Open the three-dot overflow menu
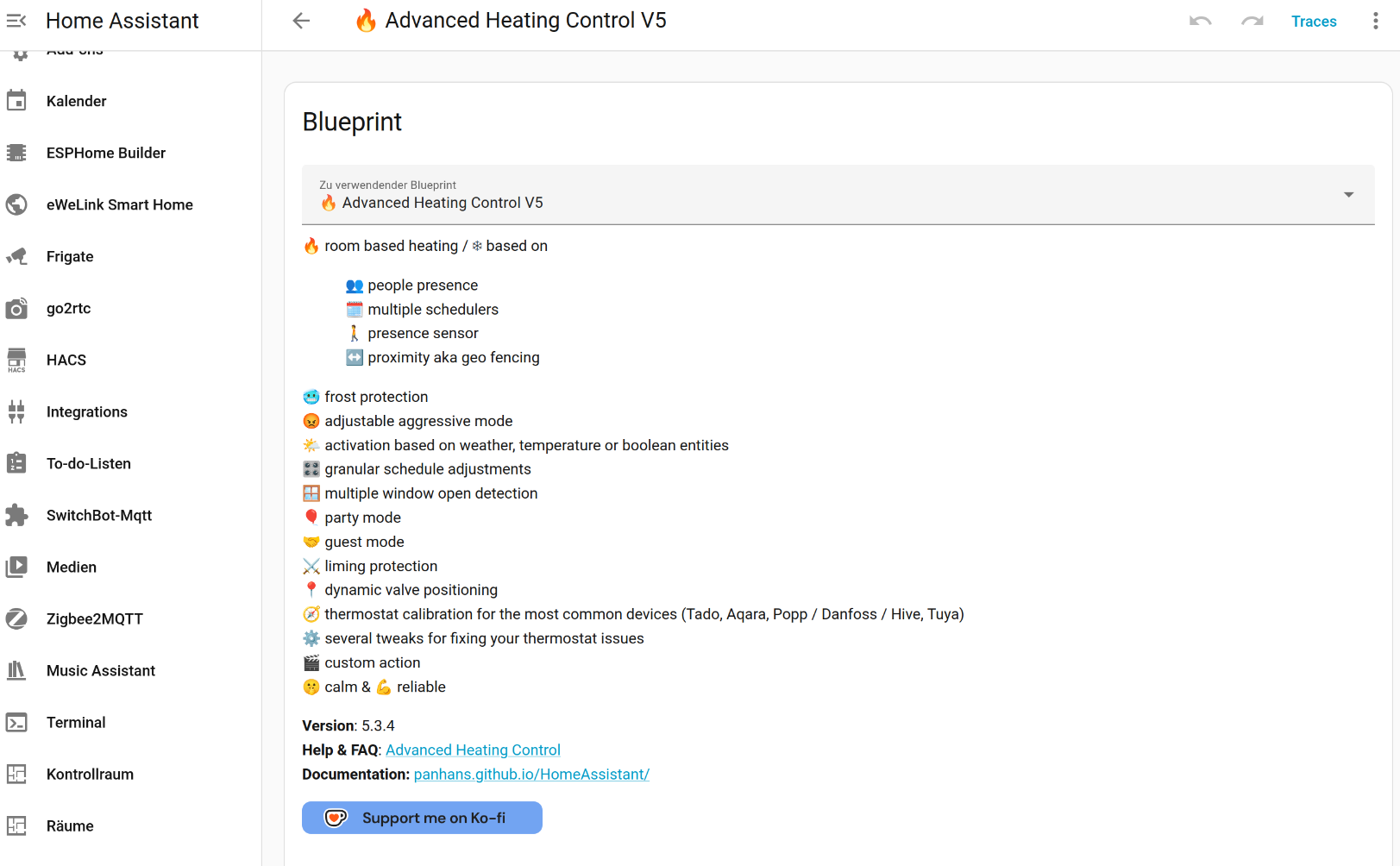 coord(1375,21)
